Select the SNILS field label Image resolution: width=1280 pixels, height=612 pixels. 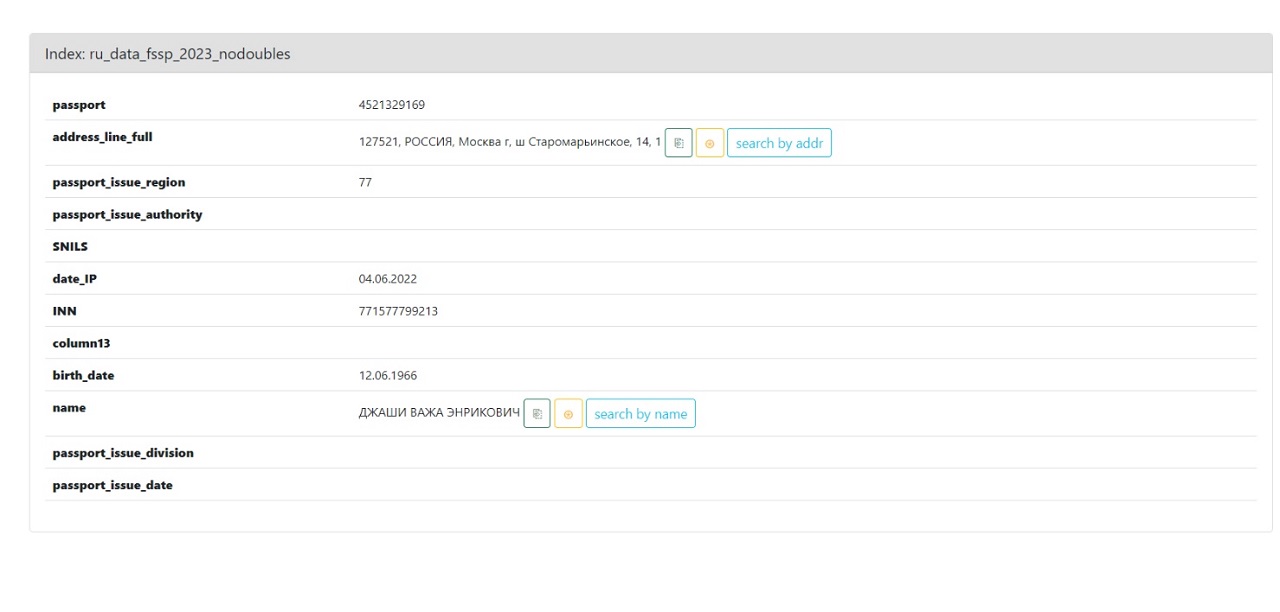70,247
